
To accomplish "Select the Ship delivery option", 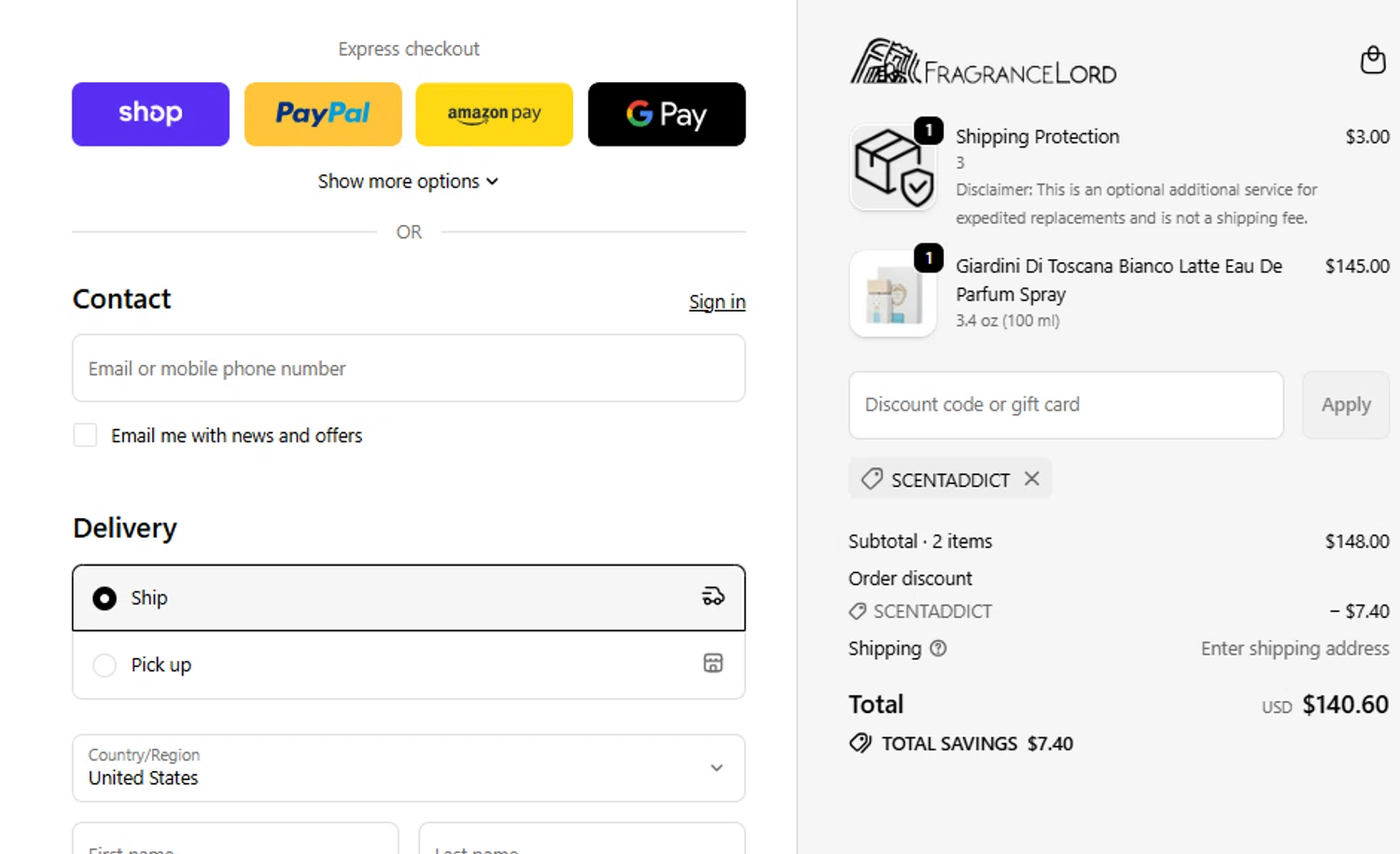I will point(409,597).
